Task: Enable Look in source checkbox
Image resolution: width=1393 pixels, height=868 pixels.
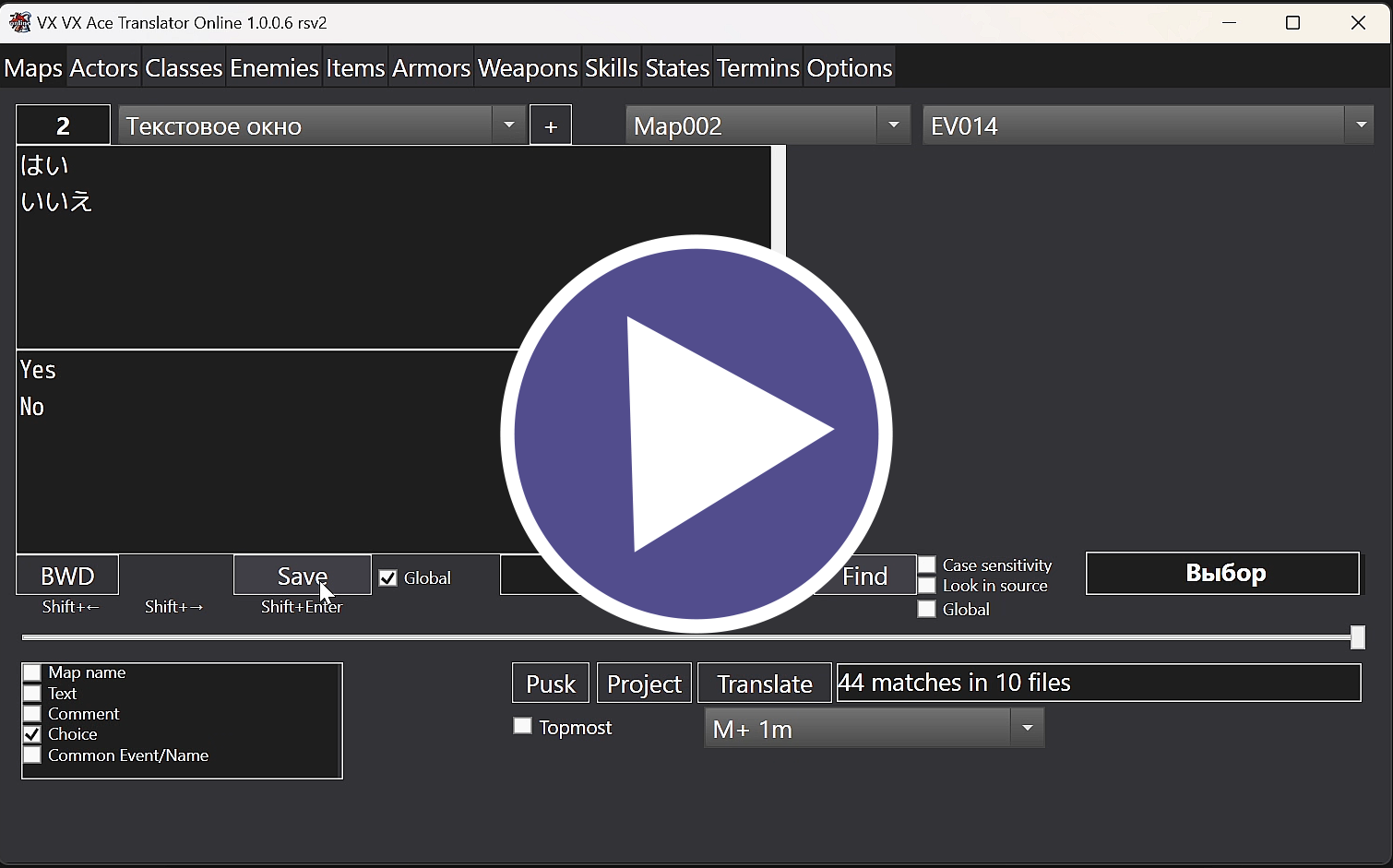Action: 927,586
